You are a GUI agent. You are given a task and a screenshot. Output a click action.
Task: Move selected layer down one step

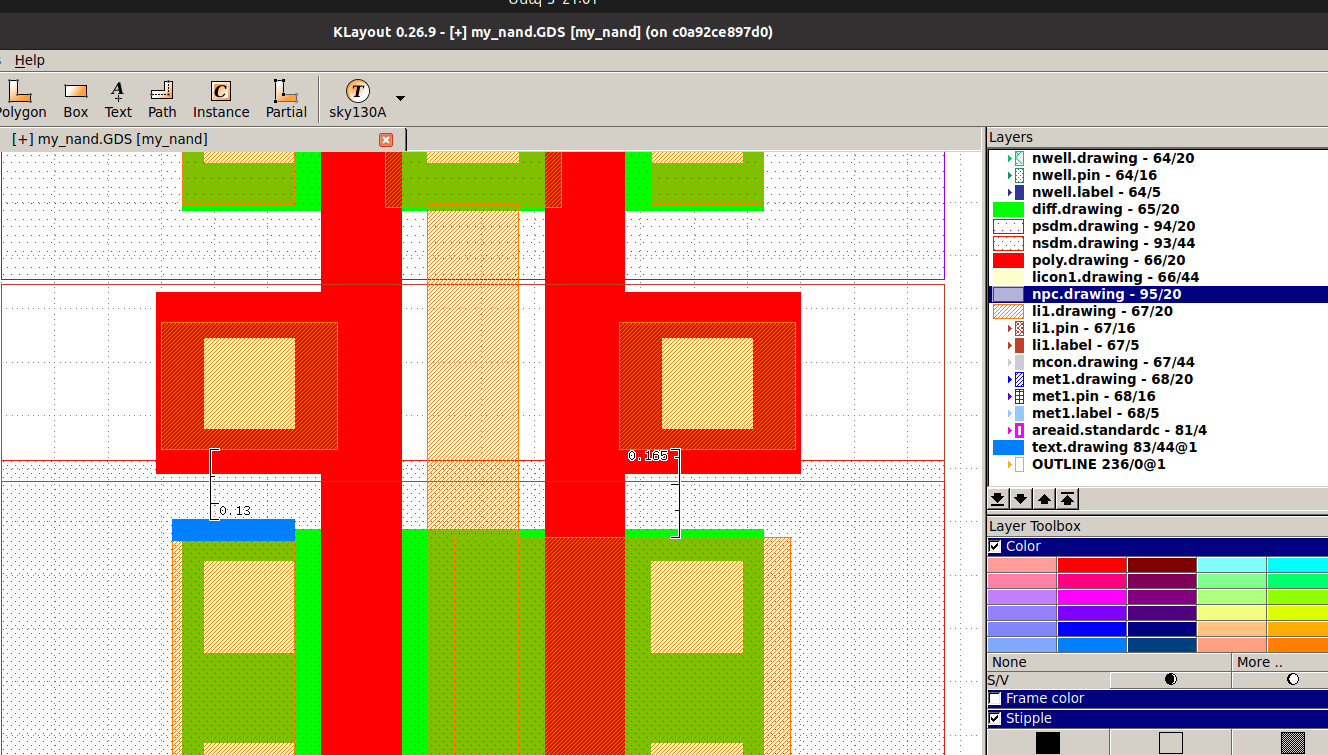(1020, 498)
